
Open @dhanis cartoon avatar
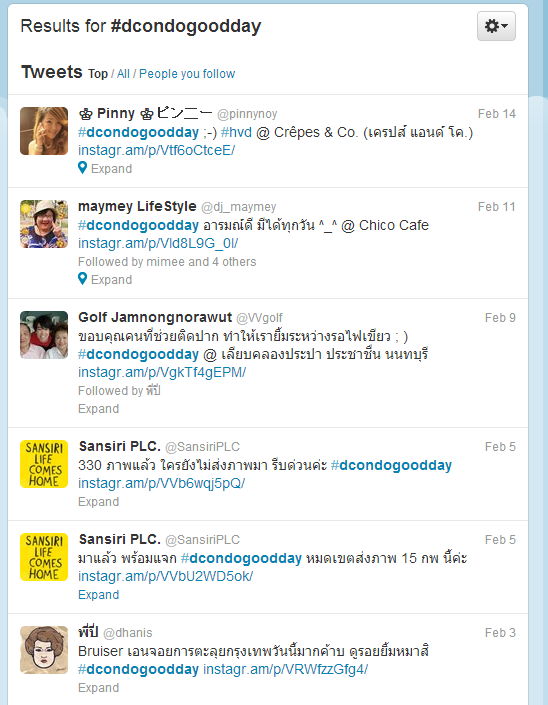44,650
